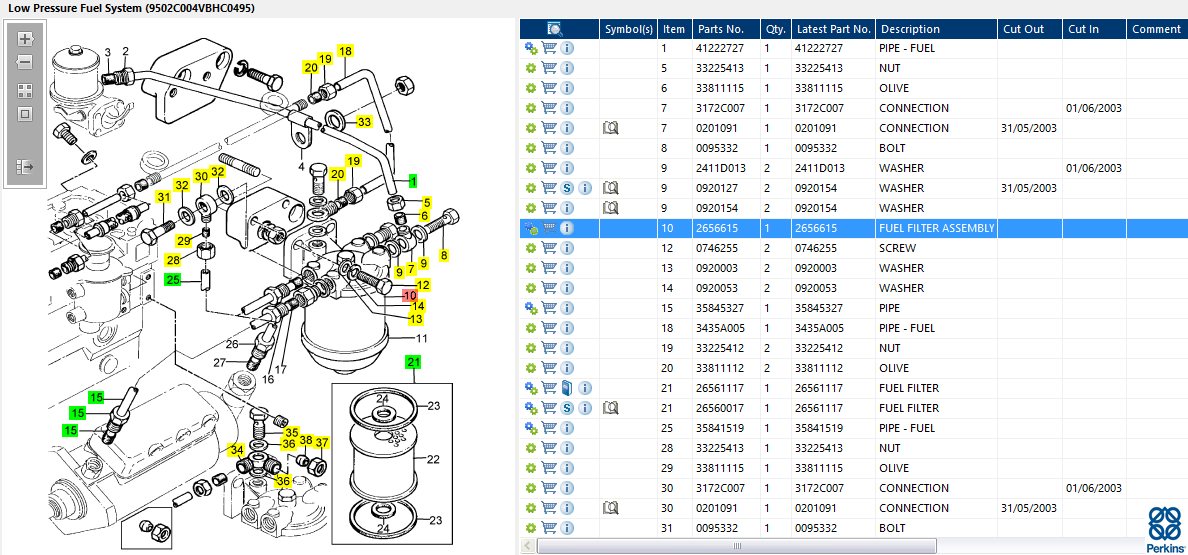Open info for BOLT item 31

tap(567, 528)
